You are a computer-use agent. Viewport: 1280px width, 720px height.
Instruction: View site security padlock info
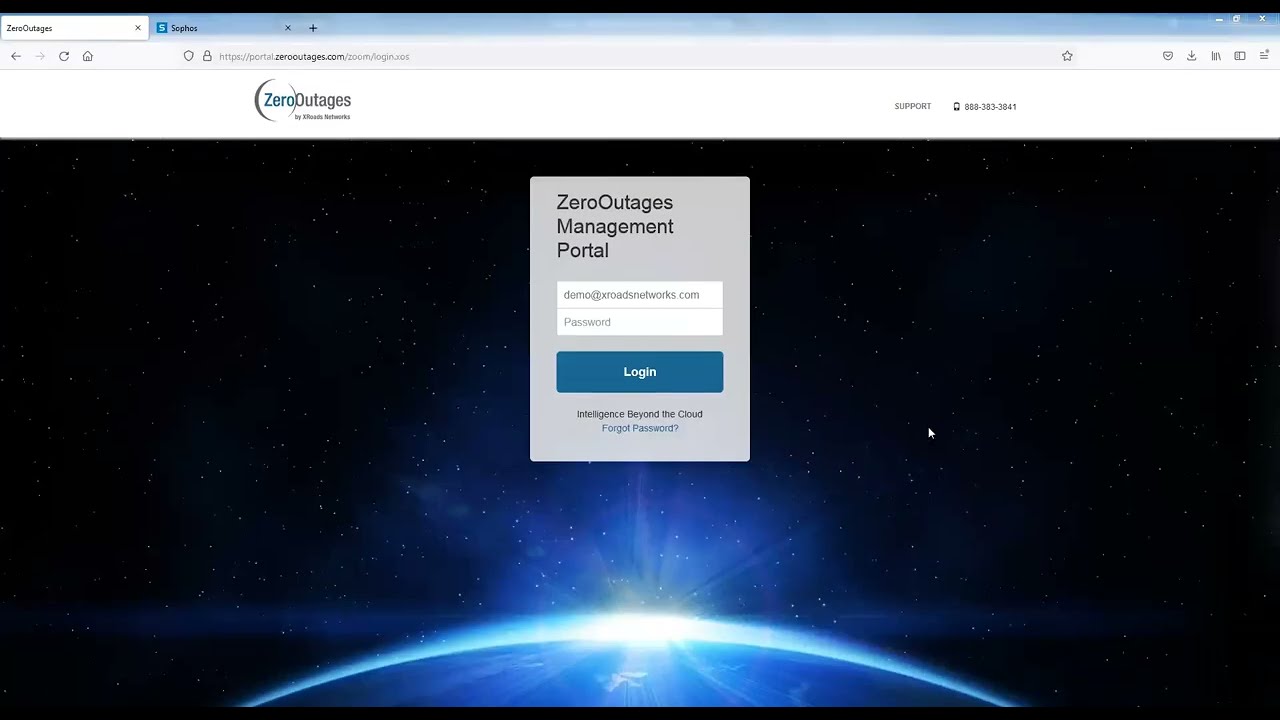click(x=207, y=56)
